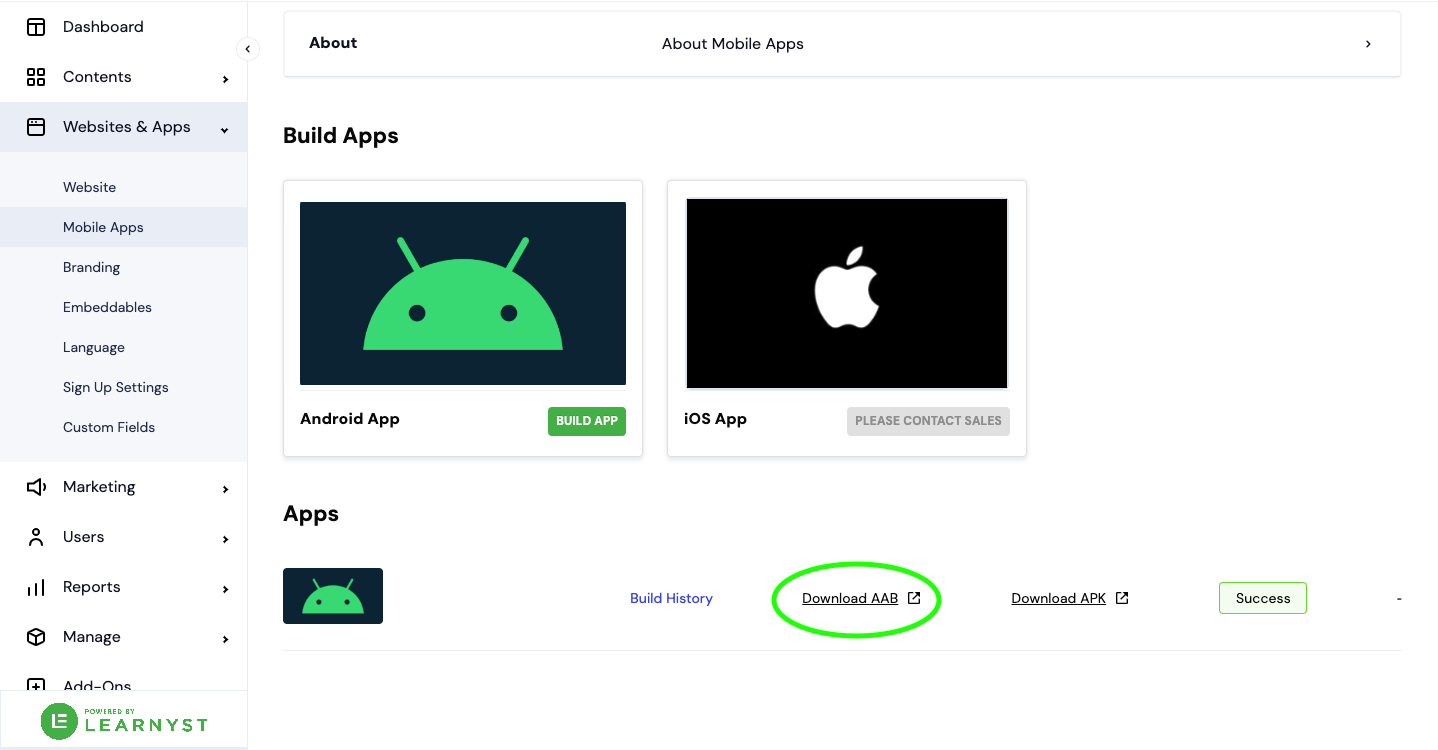Collapse the sidebar with the arrow button
1438x750 pixels.
point(248,49)
